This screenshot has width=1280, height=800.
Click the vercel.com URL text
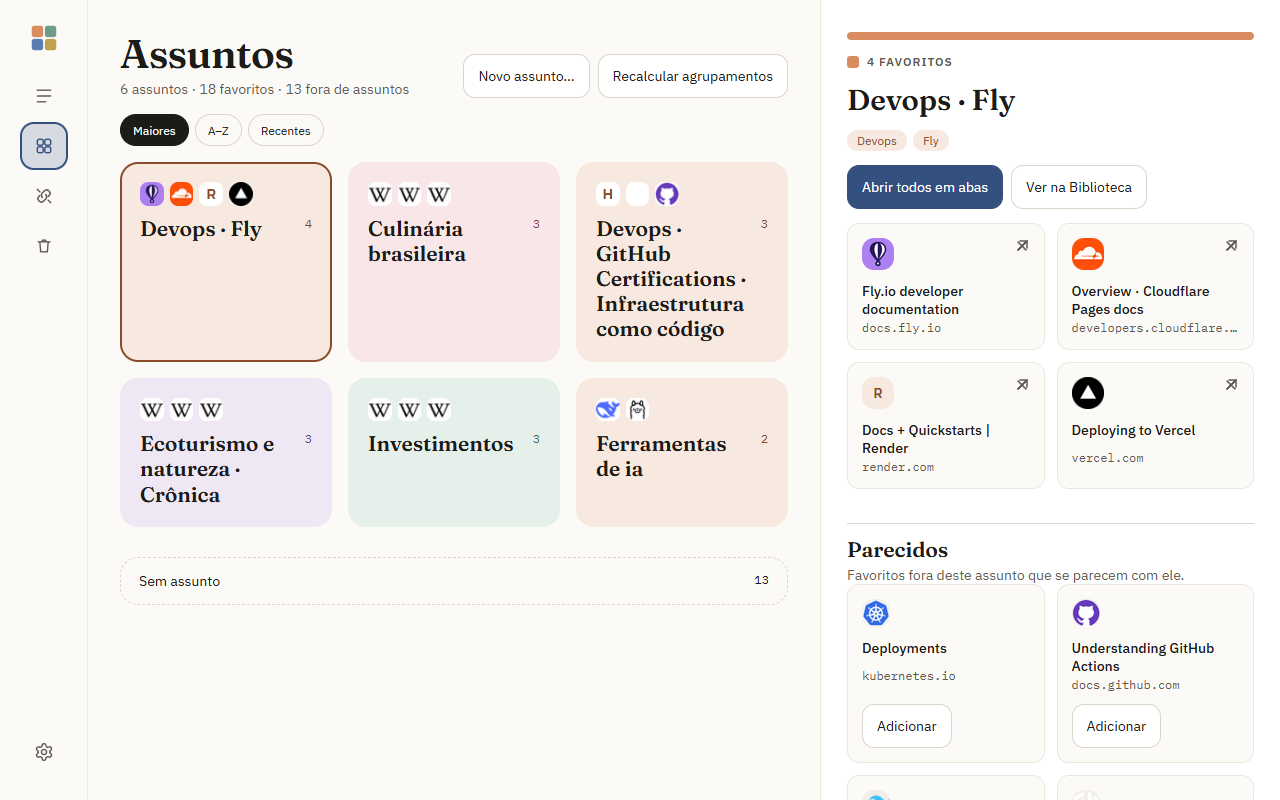tap(1108, 458)
